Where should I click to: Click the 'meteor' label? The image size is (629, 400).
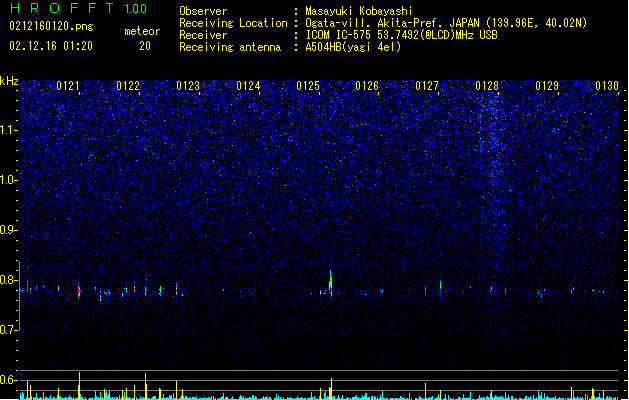(x=142, y=31)
